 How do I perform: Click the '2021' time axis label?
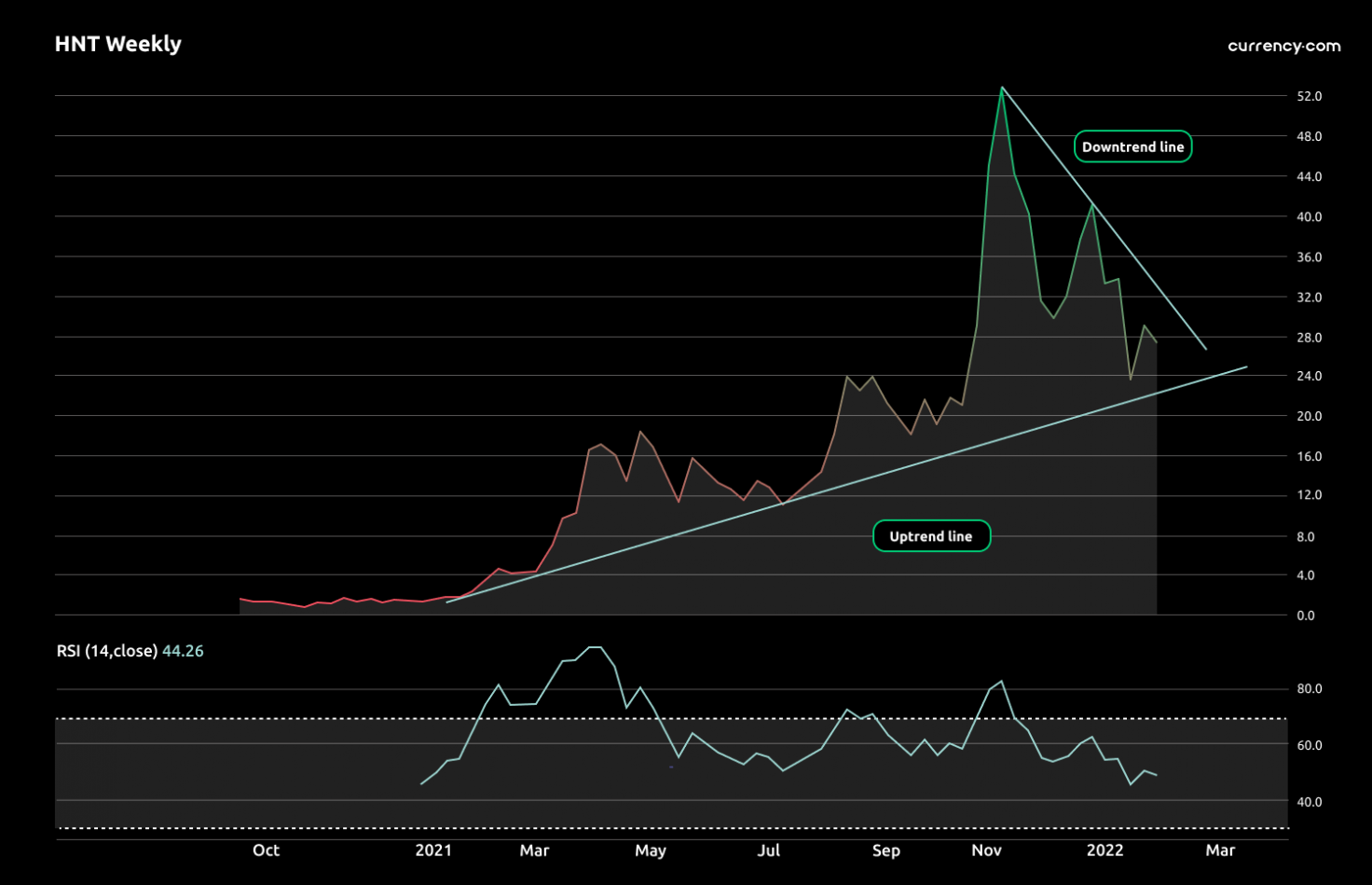433,850
